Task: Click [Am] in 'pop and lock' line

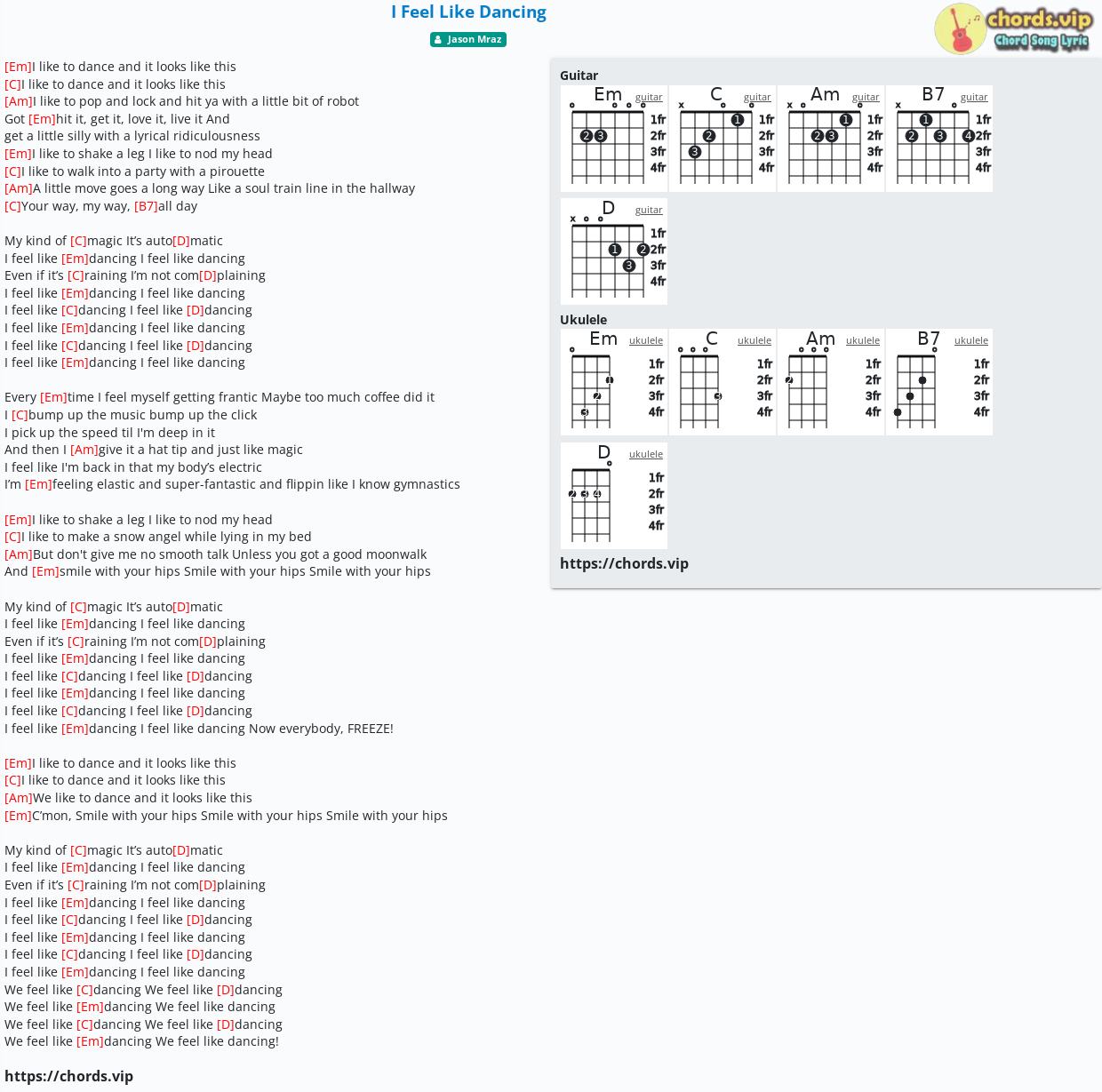Action: 19,101
